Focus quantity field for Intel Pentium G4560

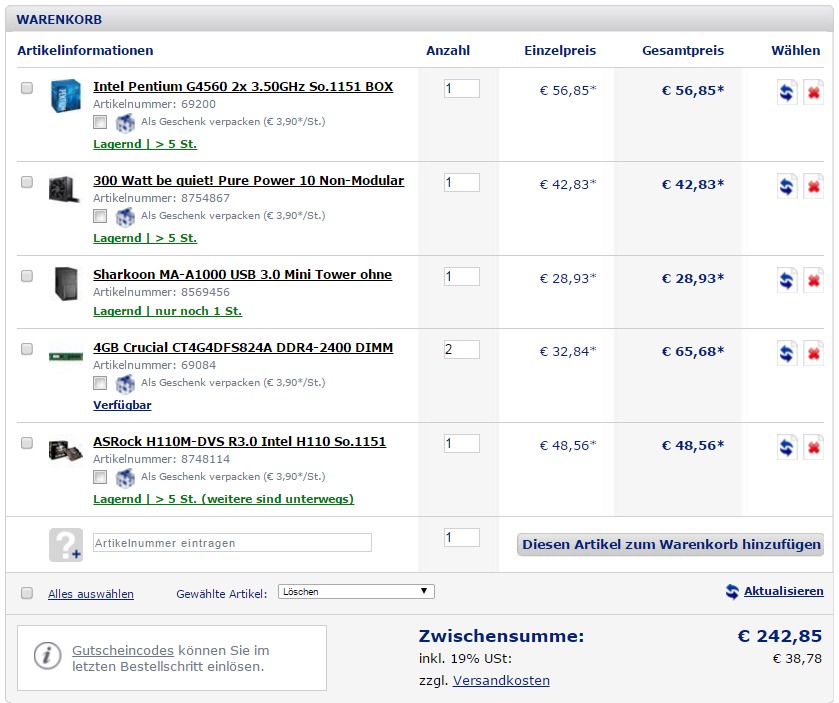click(x=461, y=89)
